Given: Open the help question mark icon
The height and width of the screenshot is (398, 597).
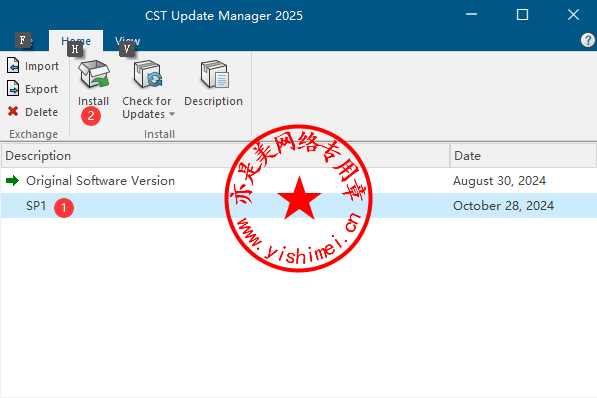Looking at the screenshot, I should pos(588,40).
